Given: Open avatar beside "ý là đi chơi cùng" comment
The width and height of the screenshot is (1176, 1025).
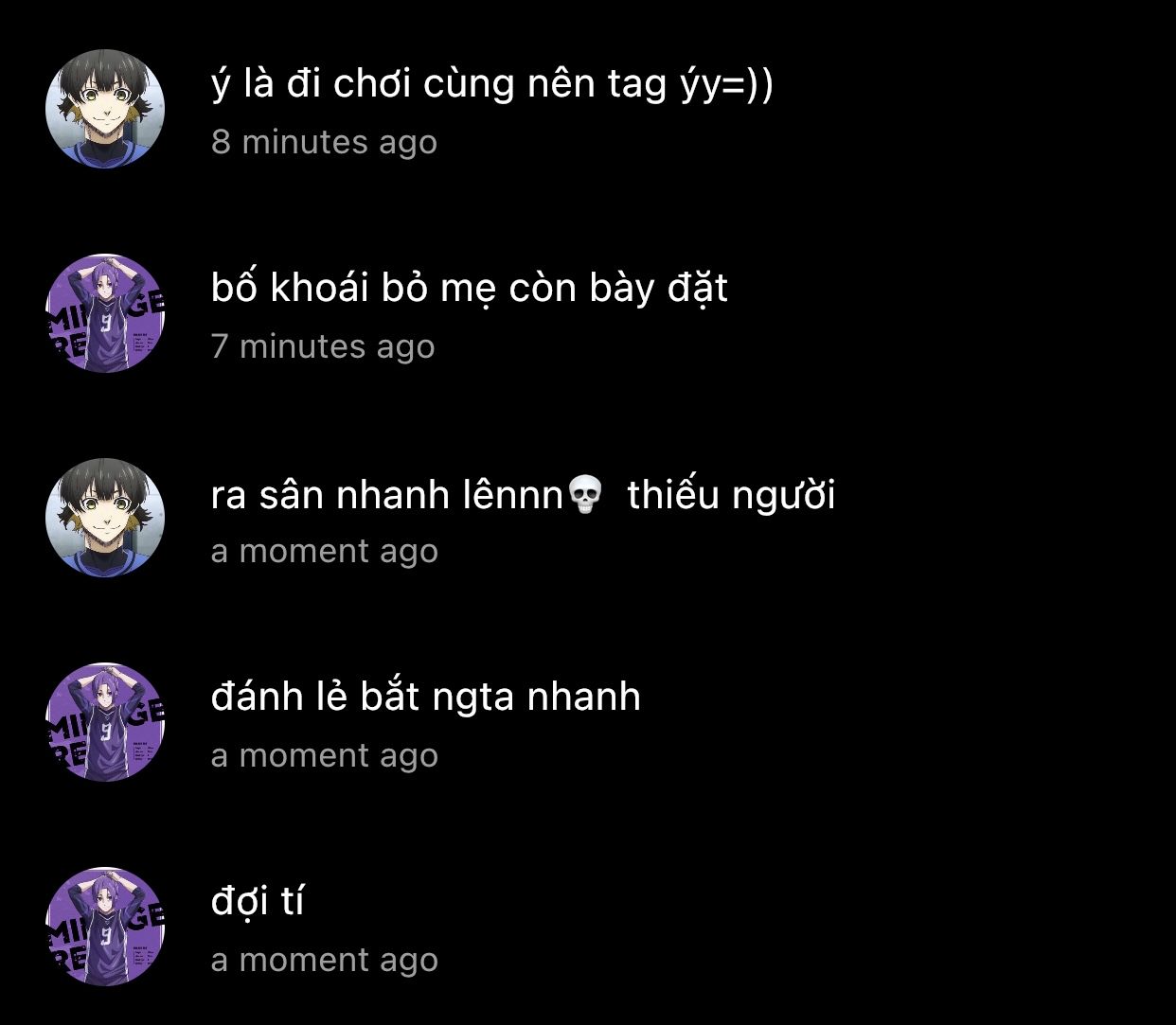Looking at the screenshot, I should pyautogui.click(x=105, y=109).
